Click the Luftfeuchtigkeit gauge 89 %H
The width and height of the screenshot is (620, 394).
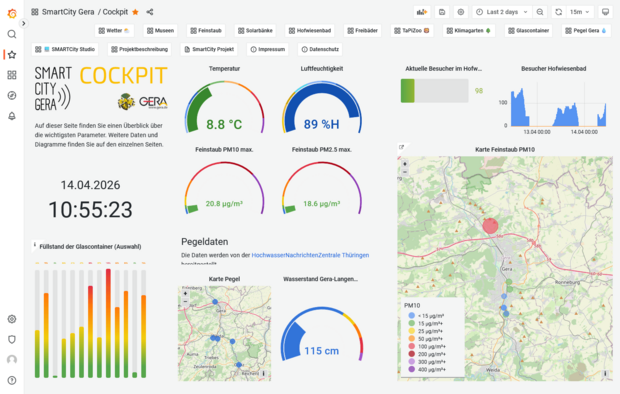[x=321, y=108]
